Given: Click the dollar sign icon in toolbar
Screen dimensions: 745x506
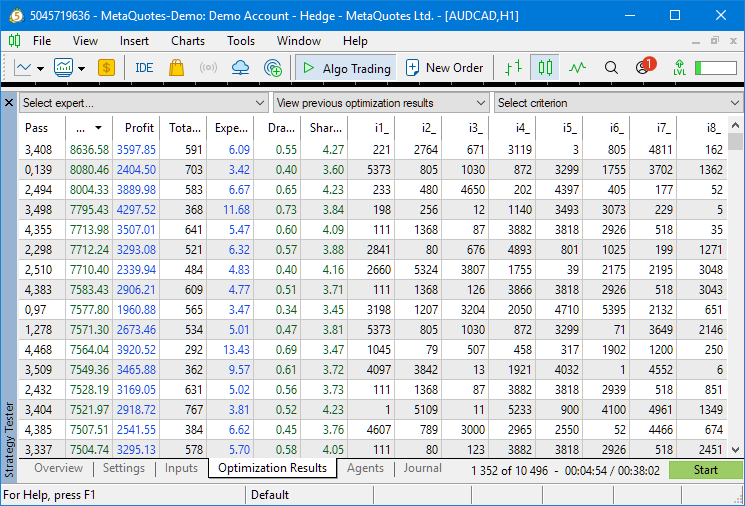Looking at the screenshot, I should (106, 68).
